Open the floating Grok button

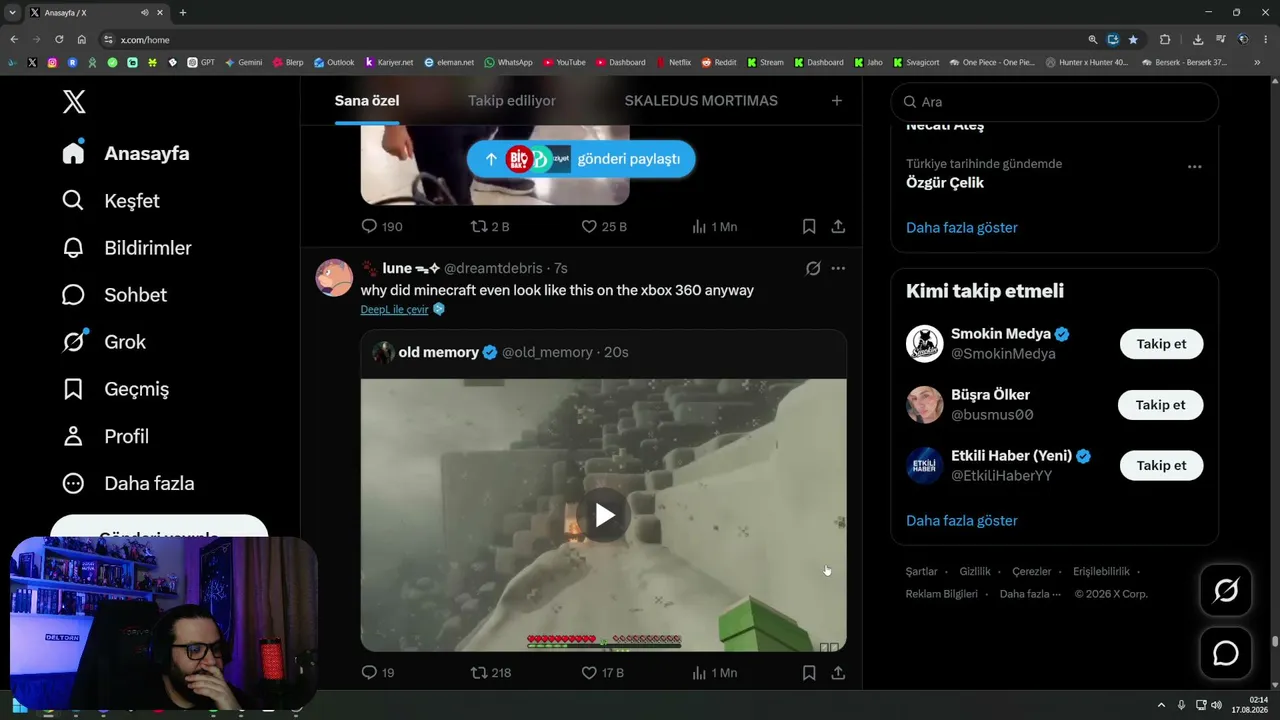(x=1226, y=591)
